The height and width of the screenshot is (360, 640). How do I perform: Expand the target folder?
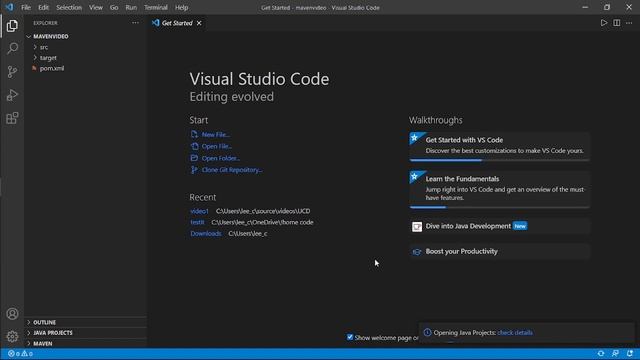click(35, 58)
